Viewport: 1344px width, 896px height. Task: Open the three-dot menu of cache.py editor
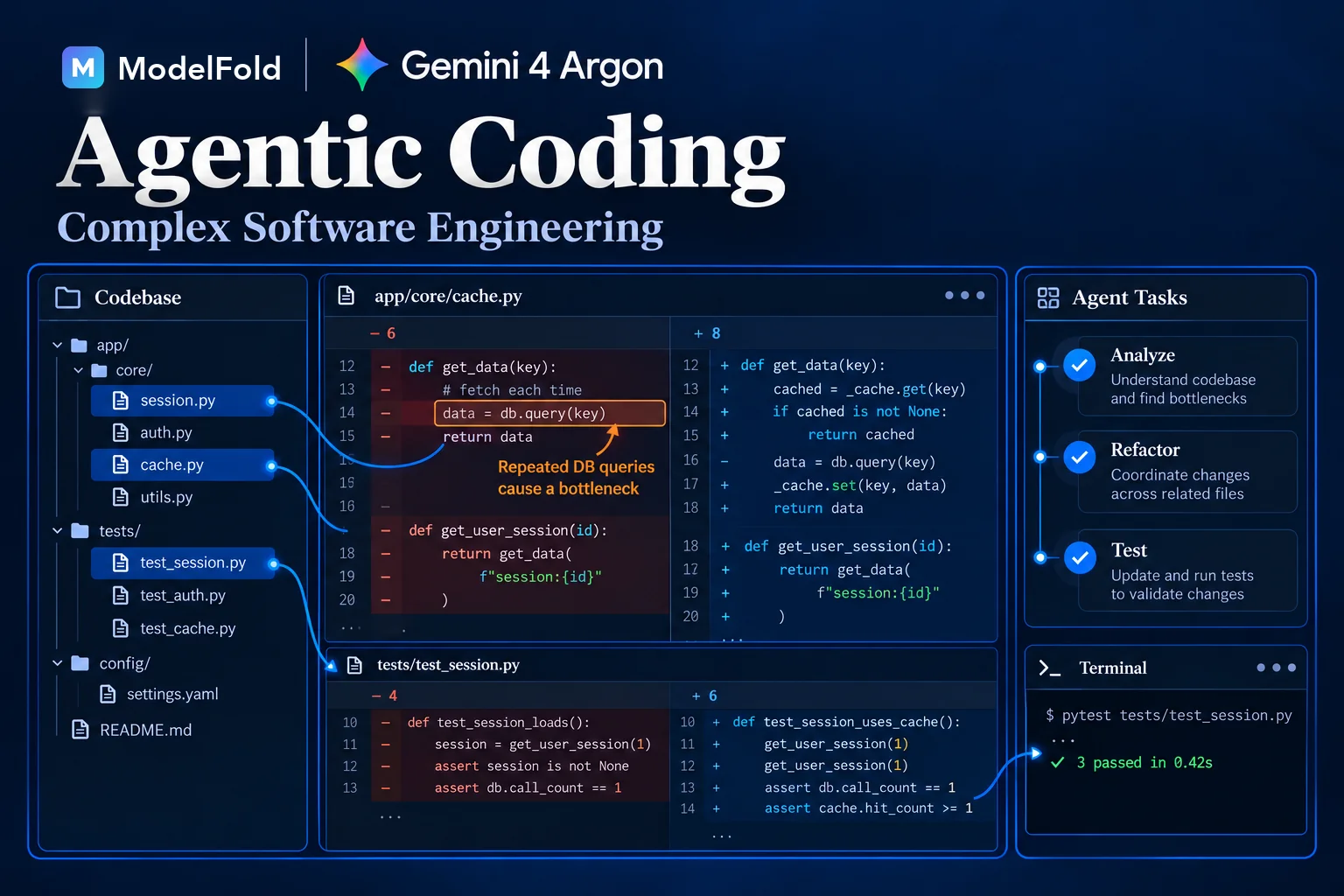coord(964,296)
